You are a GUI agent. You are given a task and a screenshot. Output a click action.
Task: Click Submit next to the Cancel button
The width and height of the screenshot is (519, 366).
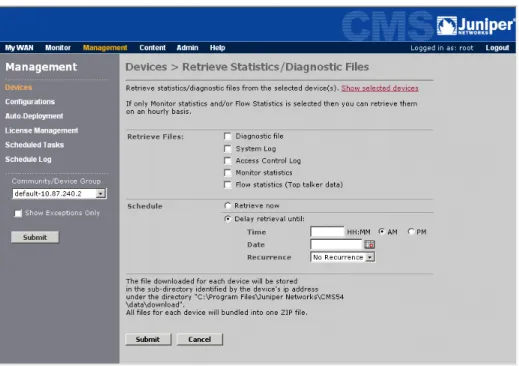tap(148, 339)
